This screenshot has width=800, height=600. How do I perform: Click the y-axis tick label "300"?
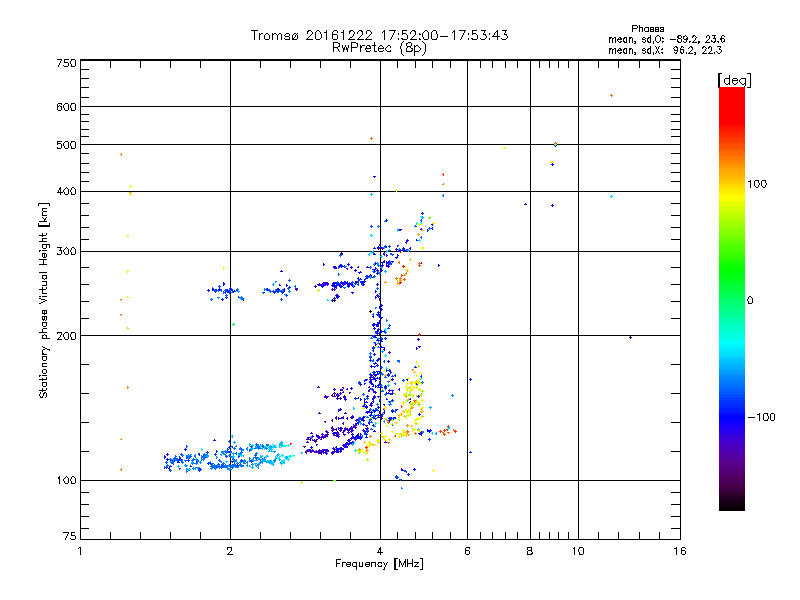[66, 252]
